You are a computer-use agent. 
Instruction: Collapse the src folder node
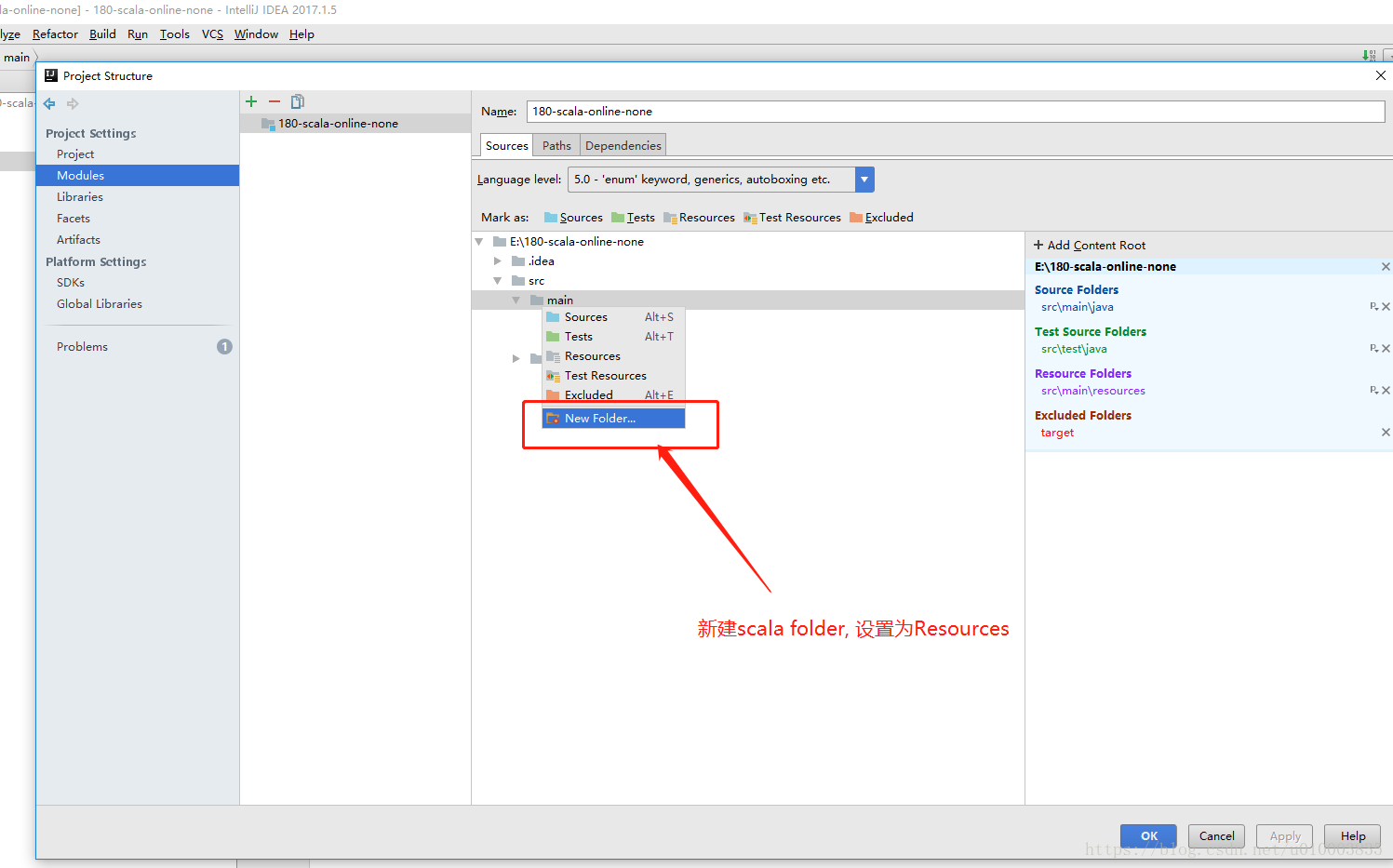[498, 281]
